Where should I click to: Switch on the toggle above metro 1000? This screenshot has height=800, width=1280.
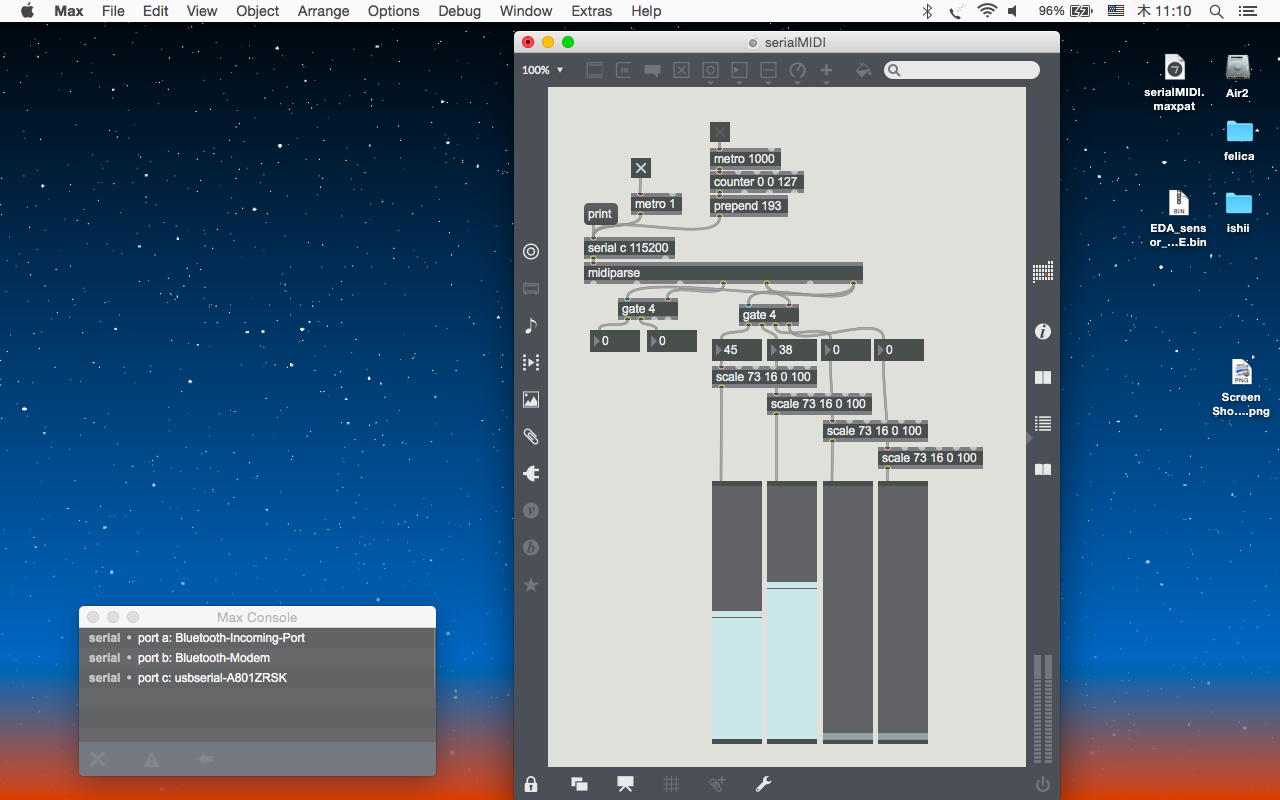click(720, 132)
